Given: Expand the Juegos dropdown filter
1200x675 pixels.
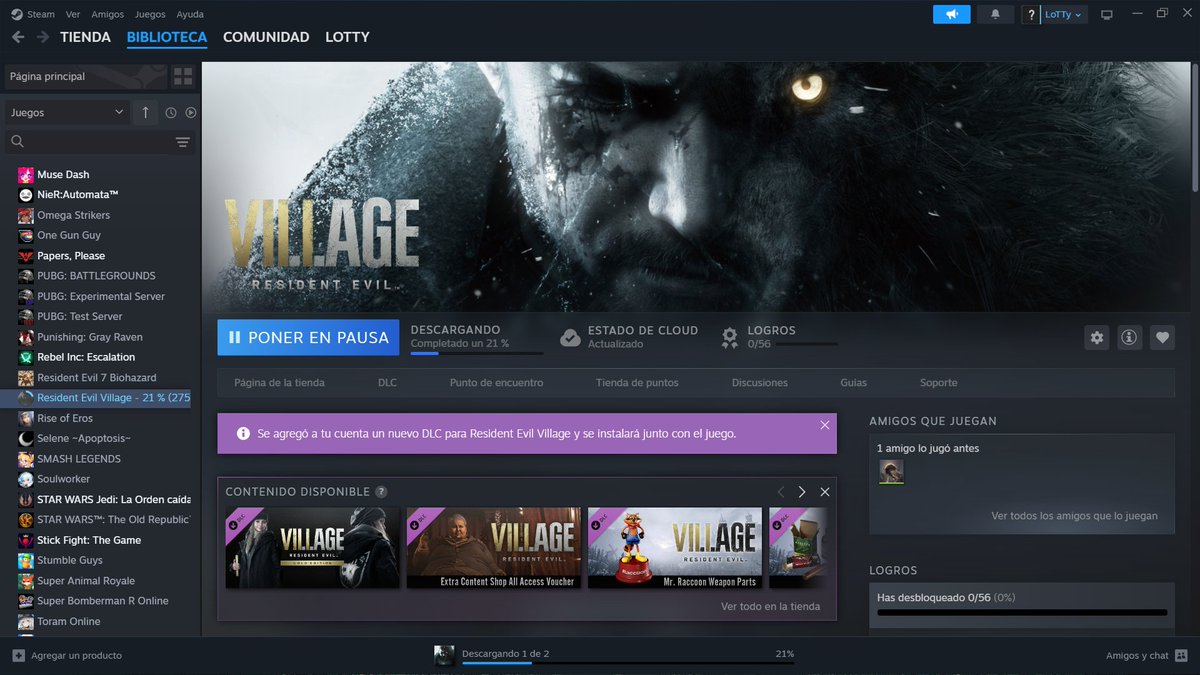Looking at the screenshot, I should pos(66,113).
